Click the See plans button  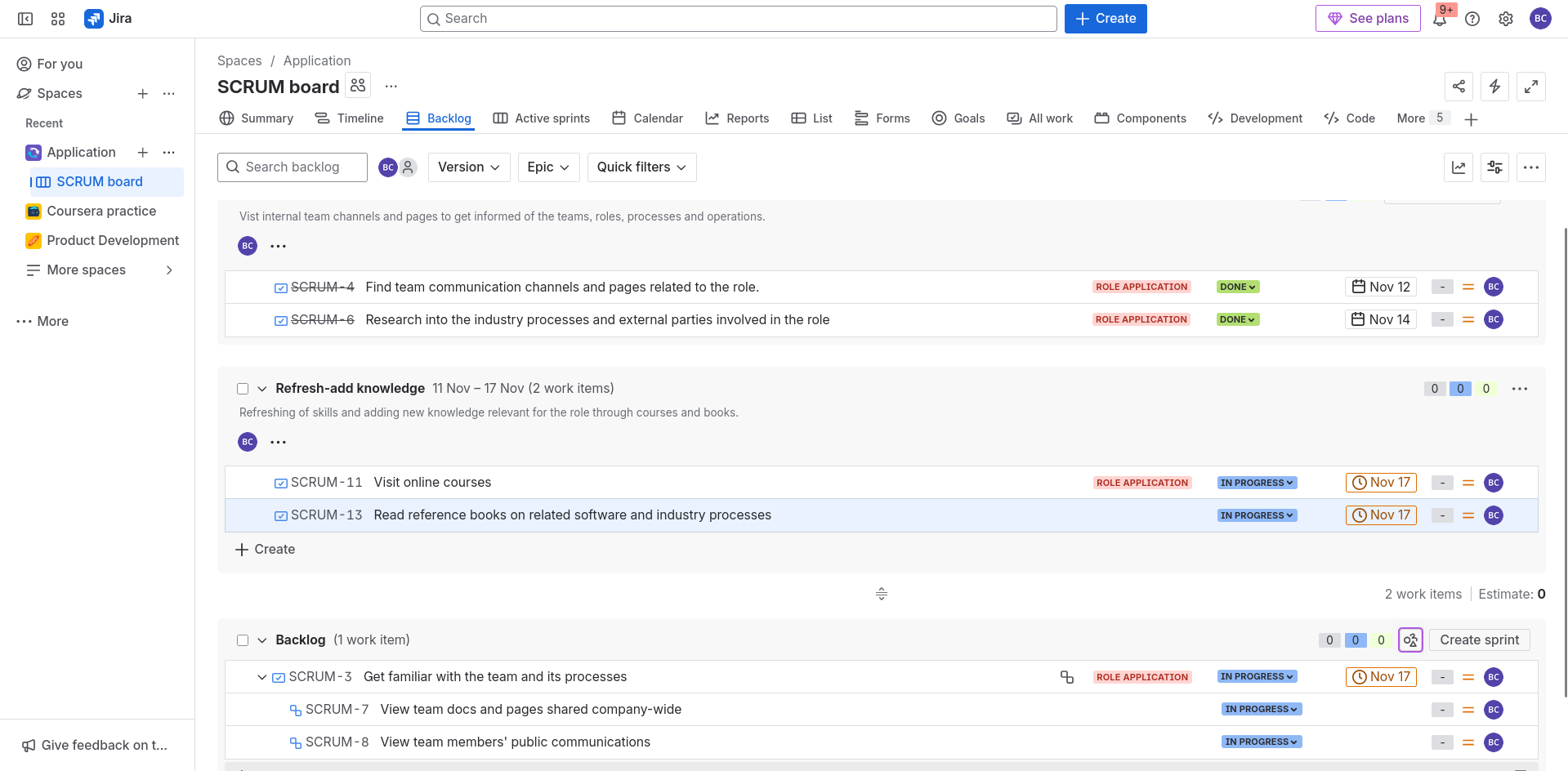click(x=1368, y=19)
